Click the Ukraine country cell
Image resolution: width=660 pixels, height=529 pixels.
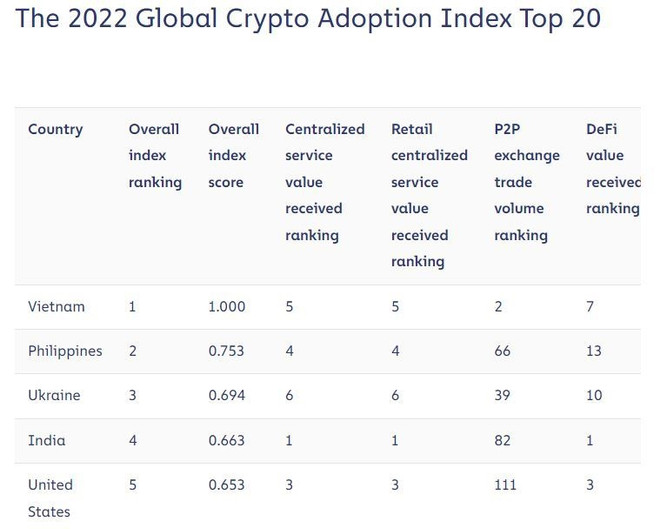point(54,395)
